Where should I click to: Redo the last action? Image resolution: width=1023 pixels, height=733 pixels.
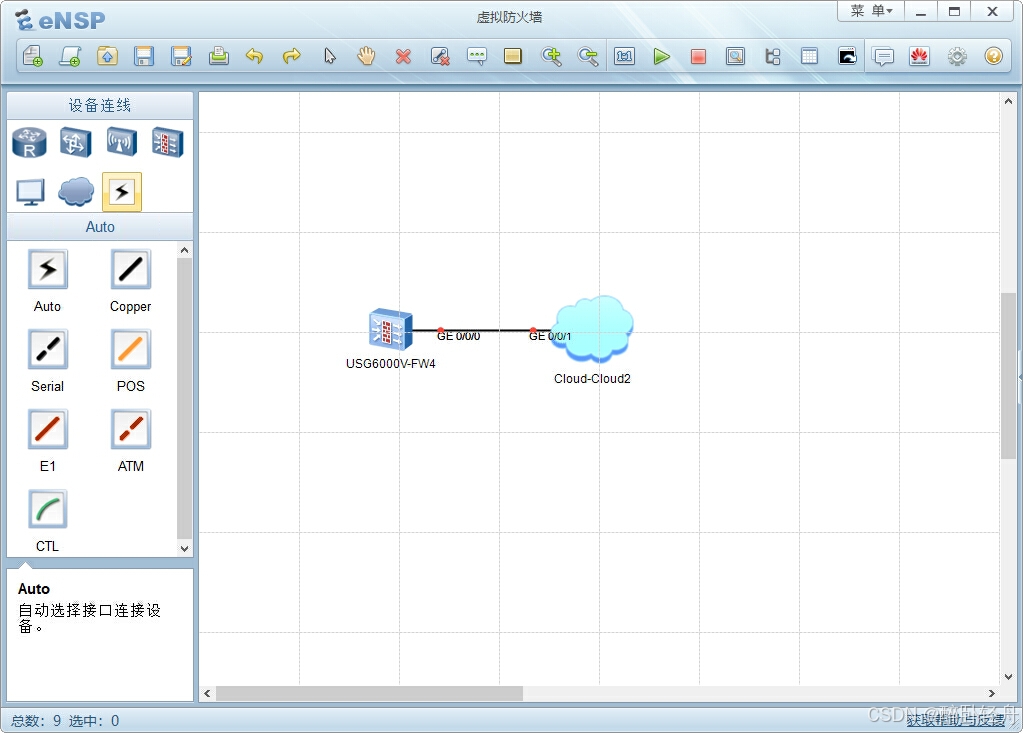[292, 56]
